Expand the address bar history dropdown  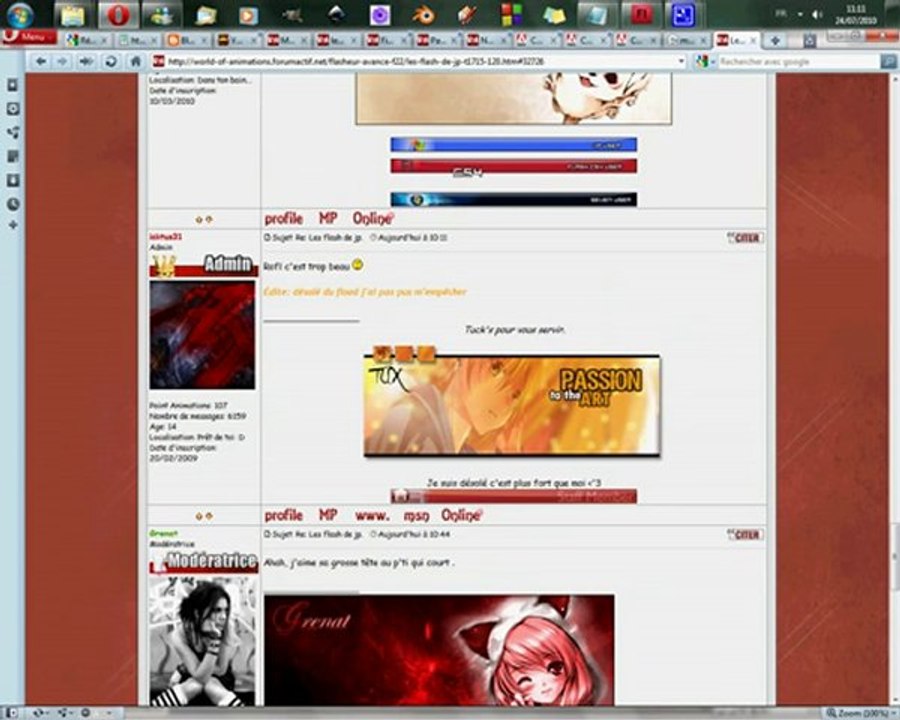(681, 61)
